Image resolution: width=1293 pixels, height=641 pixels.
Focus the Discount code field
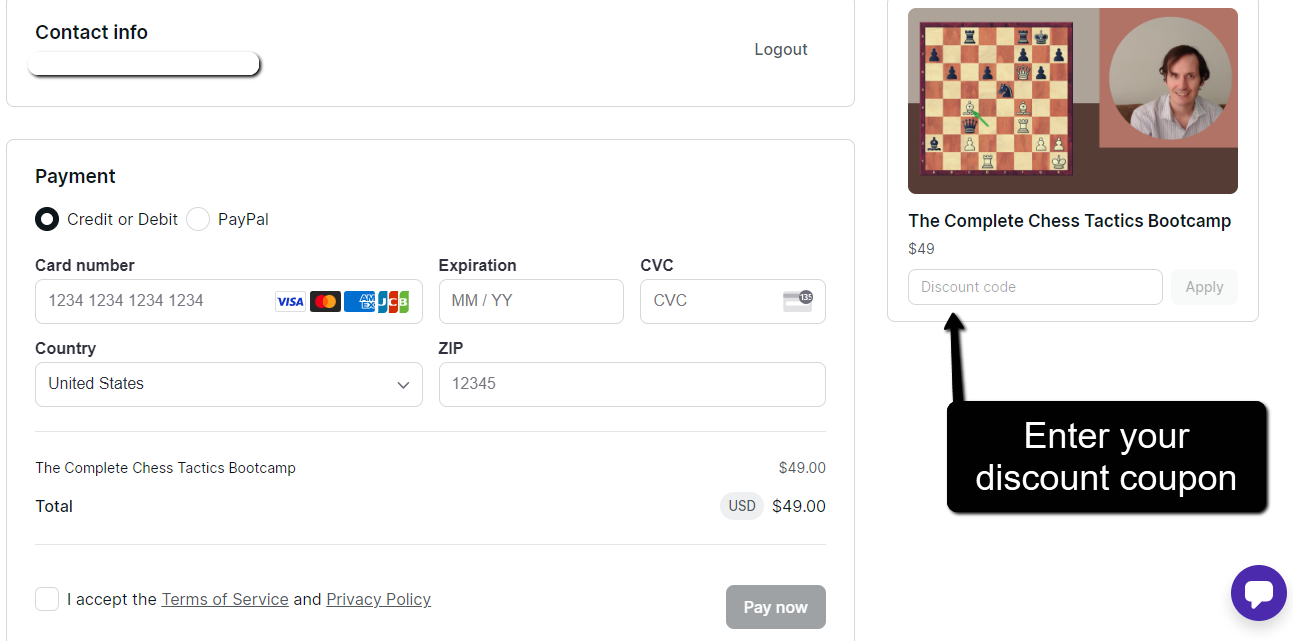point(1034,287)
